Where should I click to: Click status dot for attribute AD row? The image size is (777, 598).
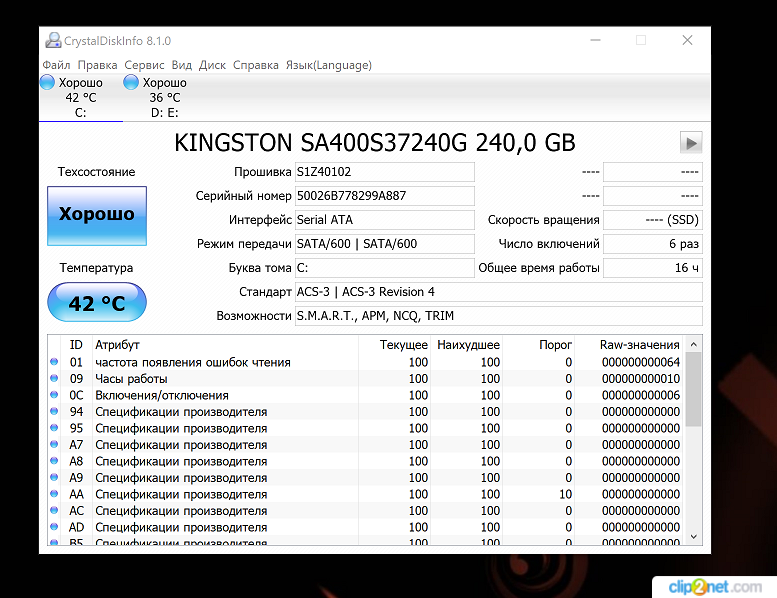pyautogui.click(x=54, y=527)
